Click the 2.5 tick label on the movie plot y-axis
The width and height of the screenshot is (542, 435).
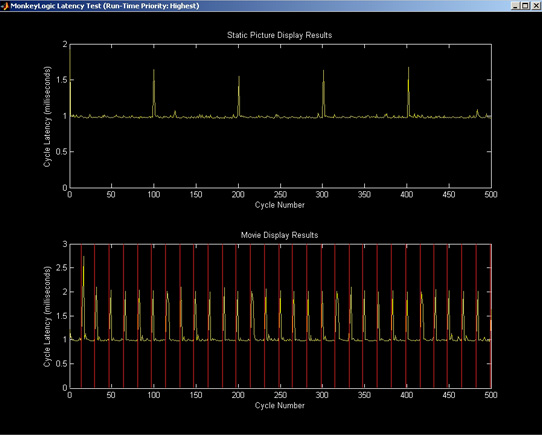click(63, 268)
